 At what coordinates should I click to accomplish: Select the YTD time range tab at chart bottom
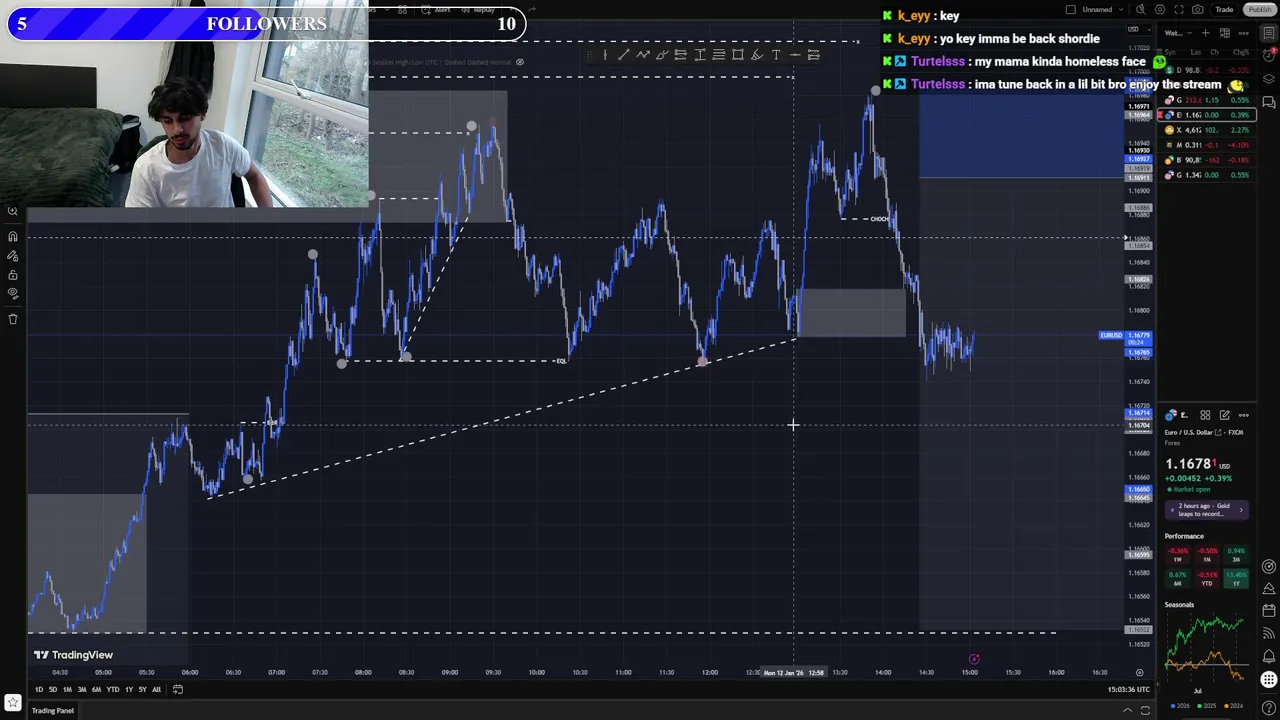click(112, 689)
